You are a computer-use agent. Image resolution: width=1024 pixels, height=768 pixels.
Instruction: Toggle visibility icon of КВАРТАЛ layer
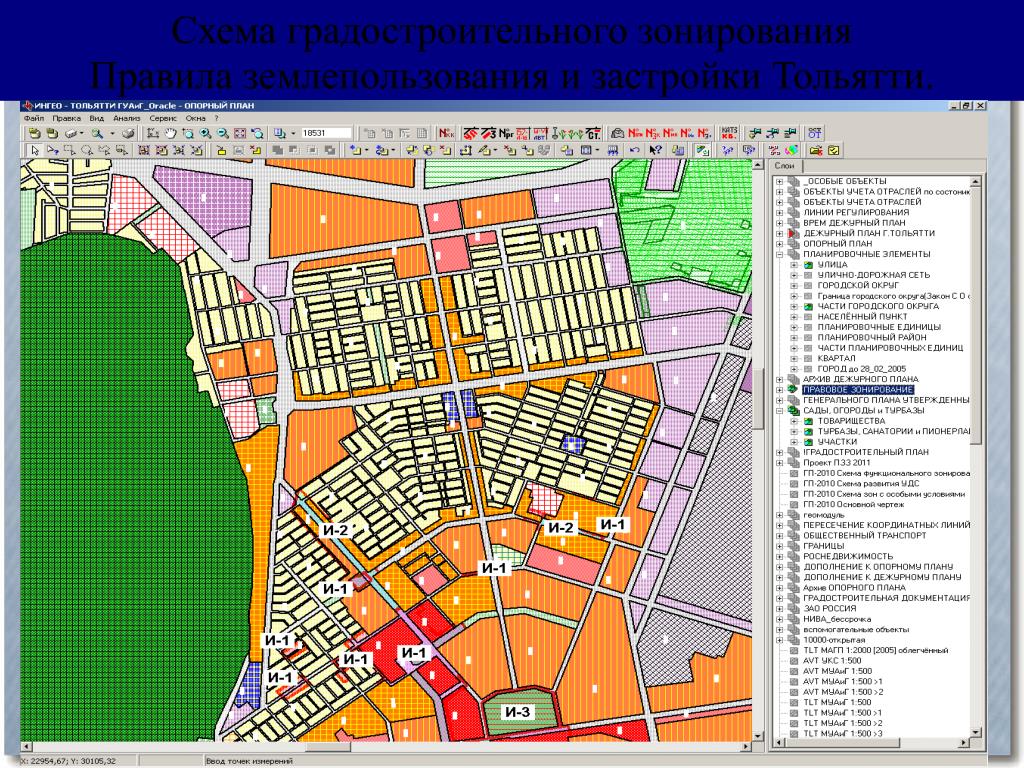point(808,359)
